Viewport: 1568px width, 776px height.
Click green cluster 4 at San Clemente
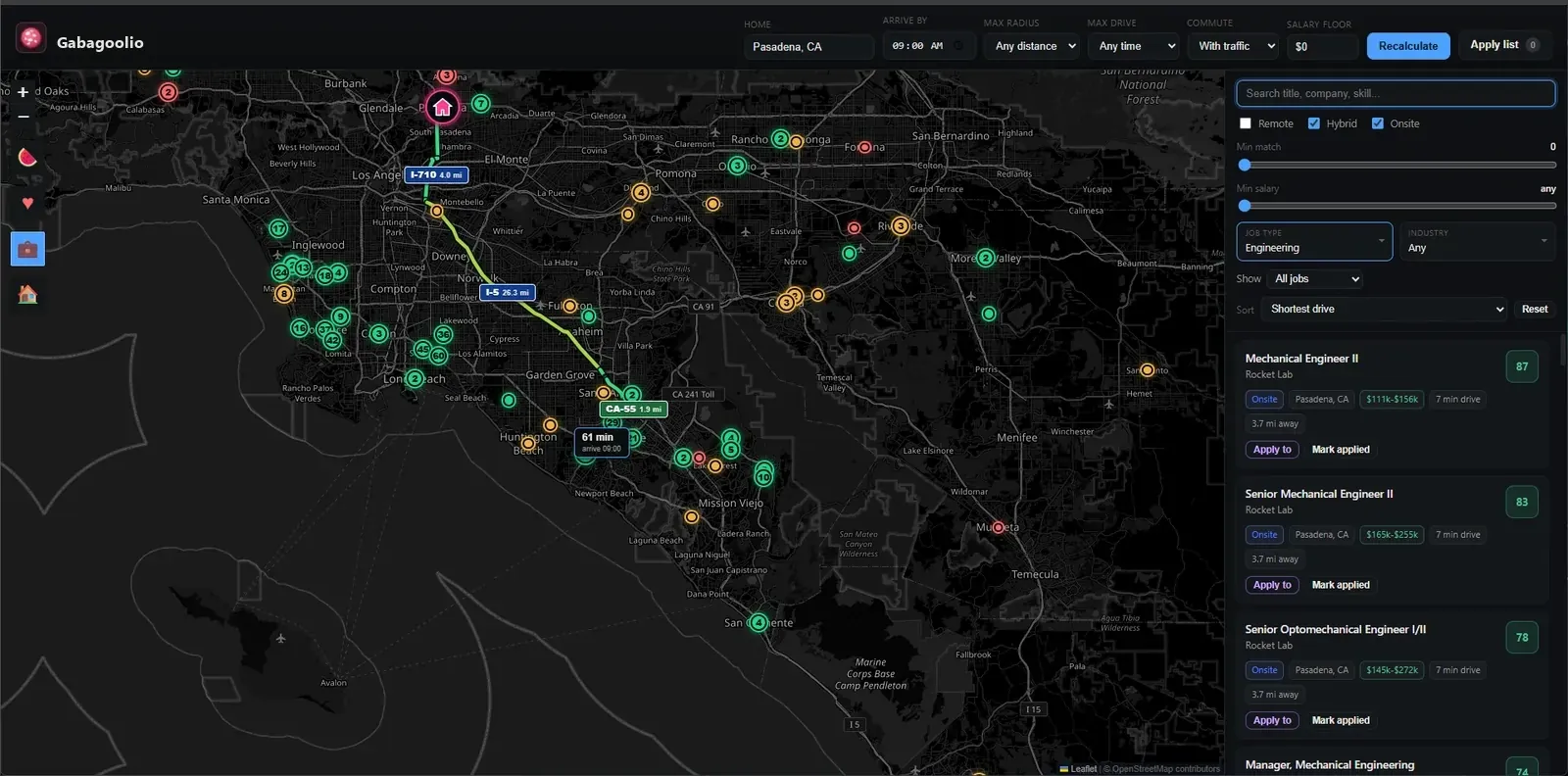(x=758, y=622)
